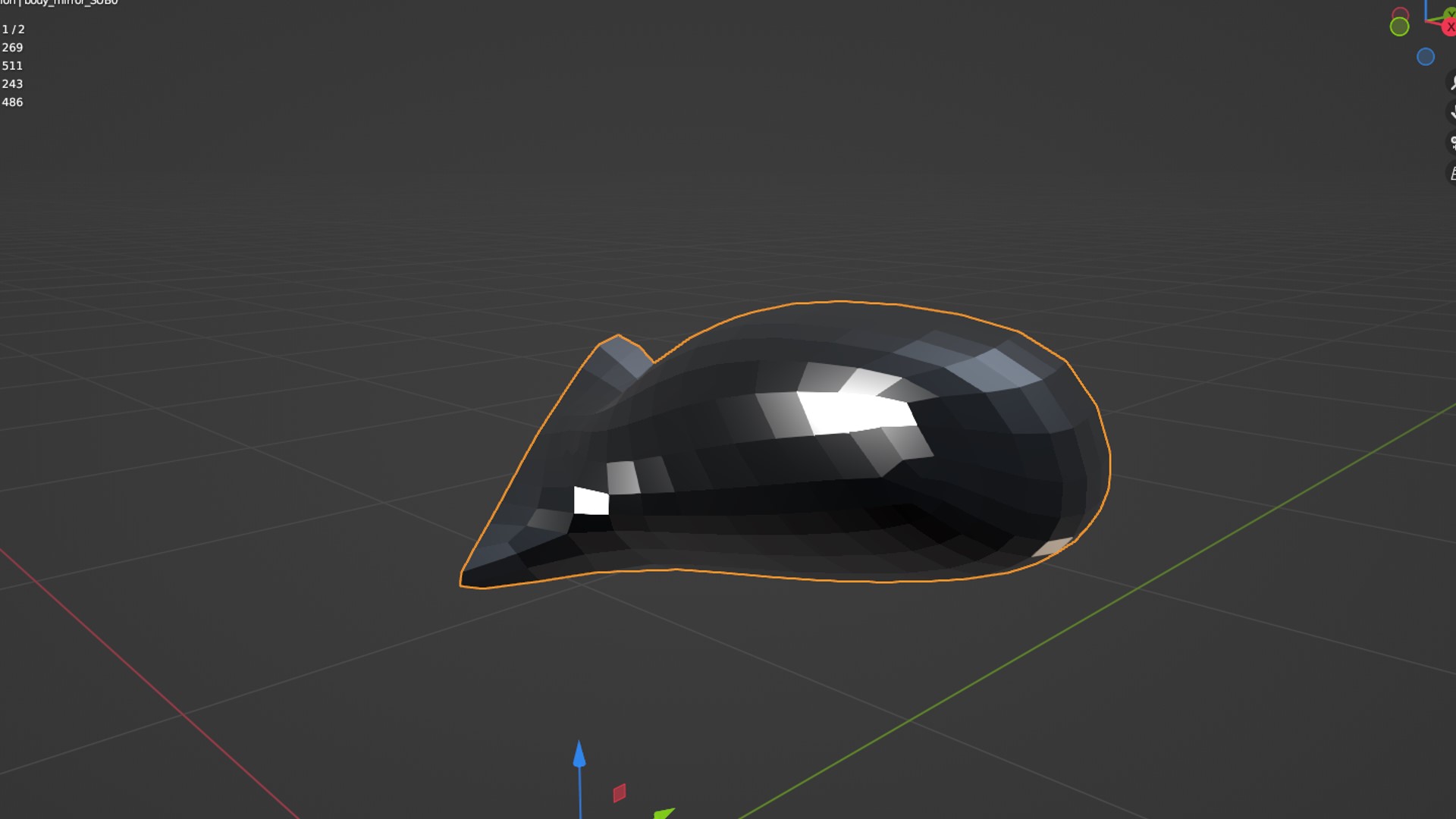Click the red square plane move handle
Screen dimensions: 1456x819
click(x=620, y=793)
